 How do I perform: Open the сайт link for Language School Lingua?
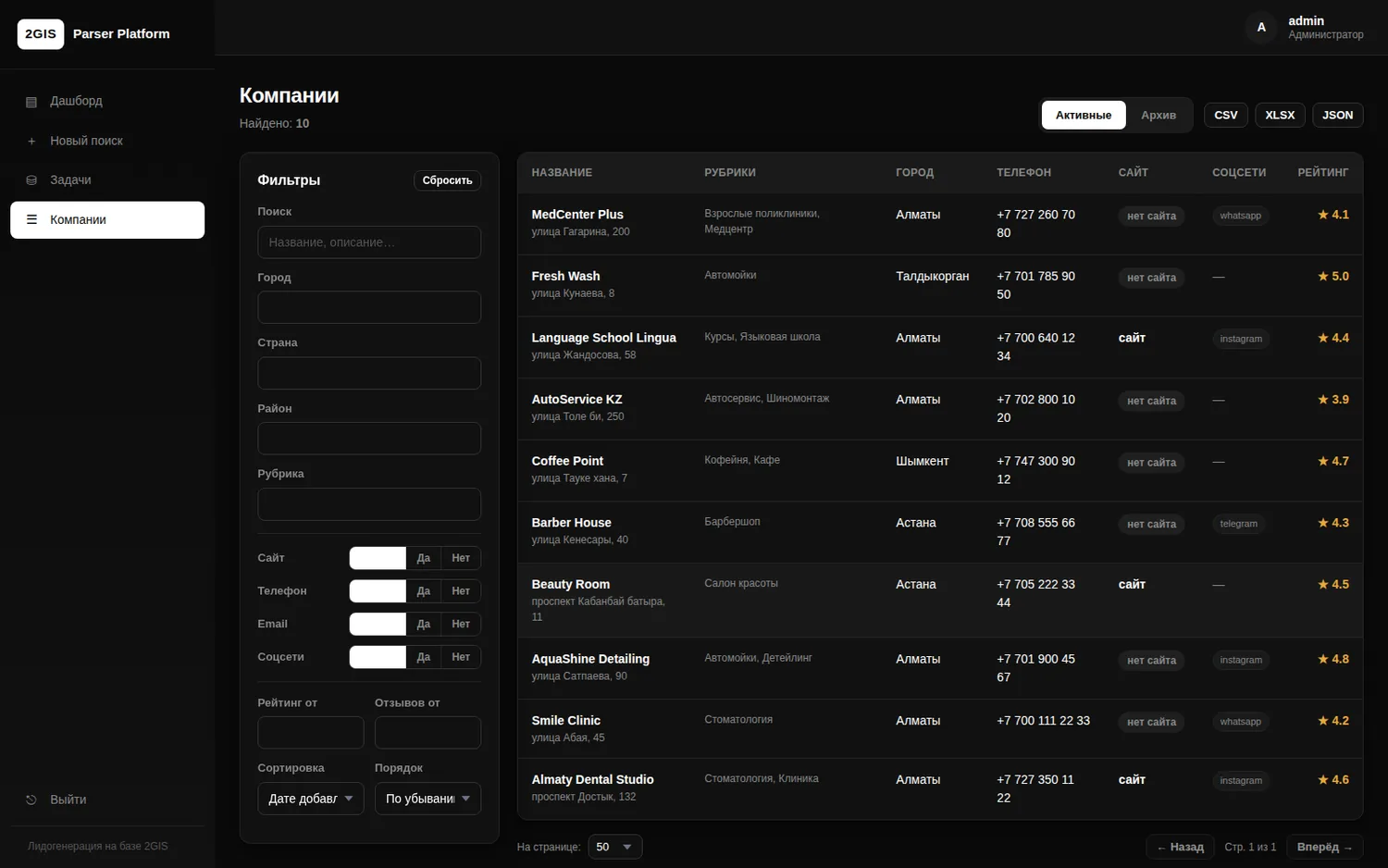pos(1132,338)
